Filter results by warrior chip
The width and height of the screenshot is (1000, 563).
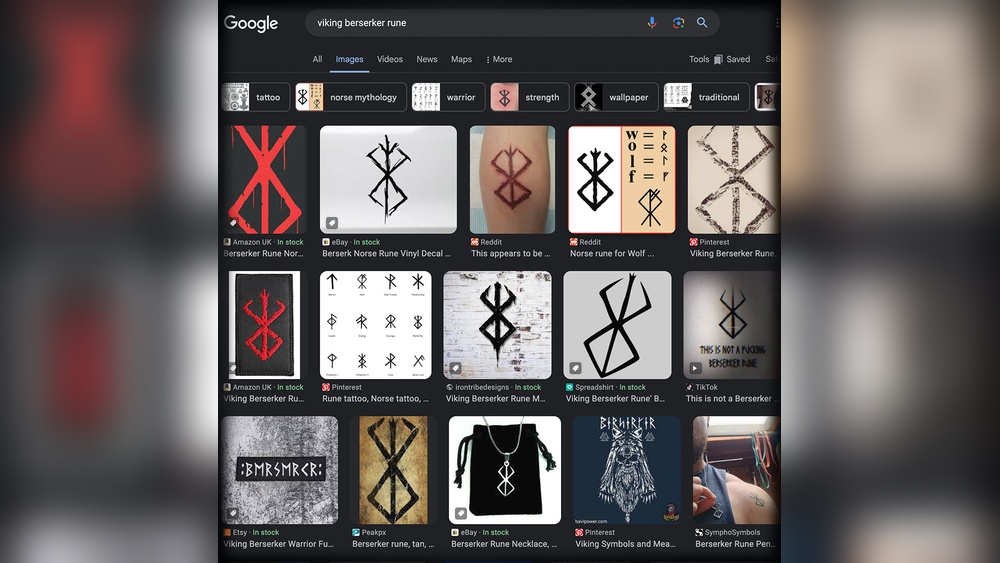point(448,97)
